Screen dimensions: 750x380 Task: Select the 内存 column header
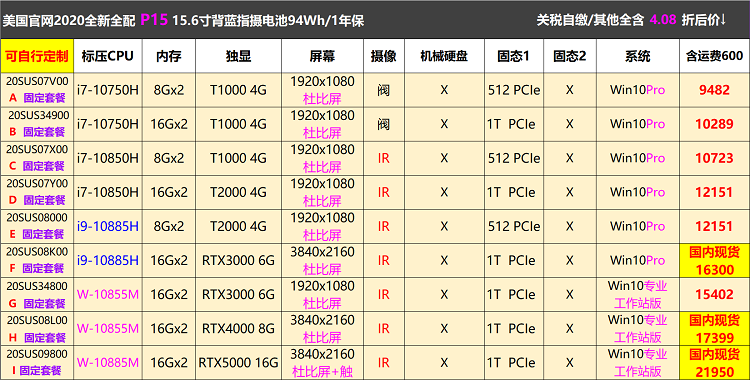tap(169, 56)
